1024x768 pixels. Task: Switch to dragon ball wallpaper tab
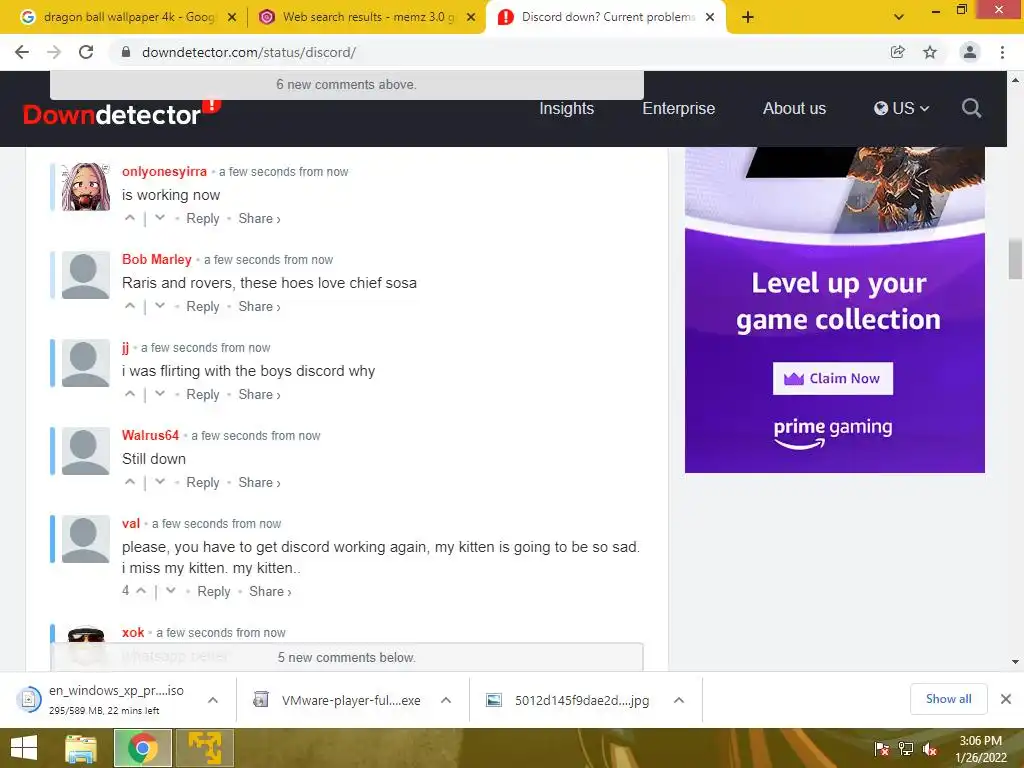[128, 18]
